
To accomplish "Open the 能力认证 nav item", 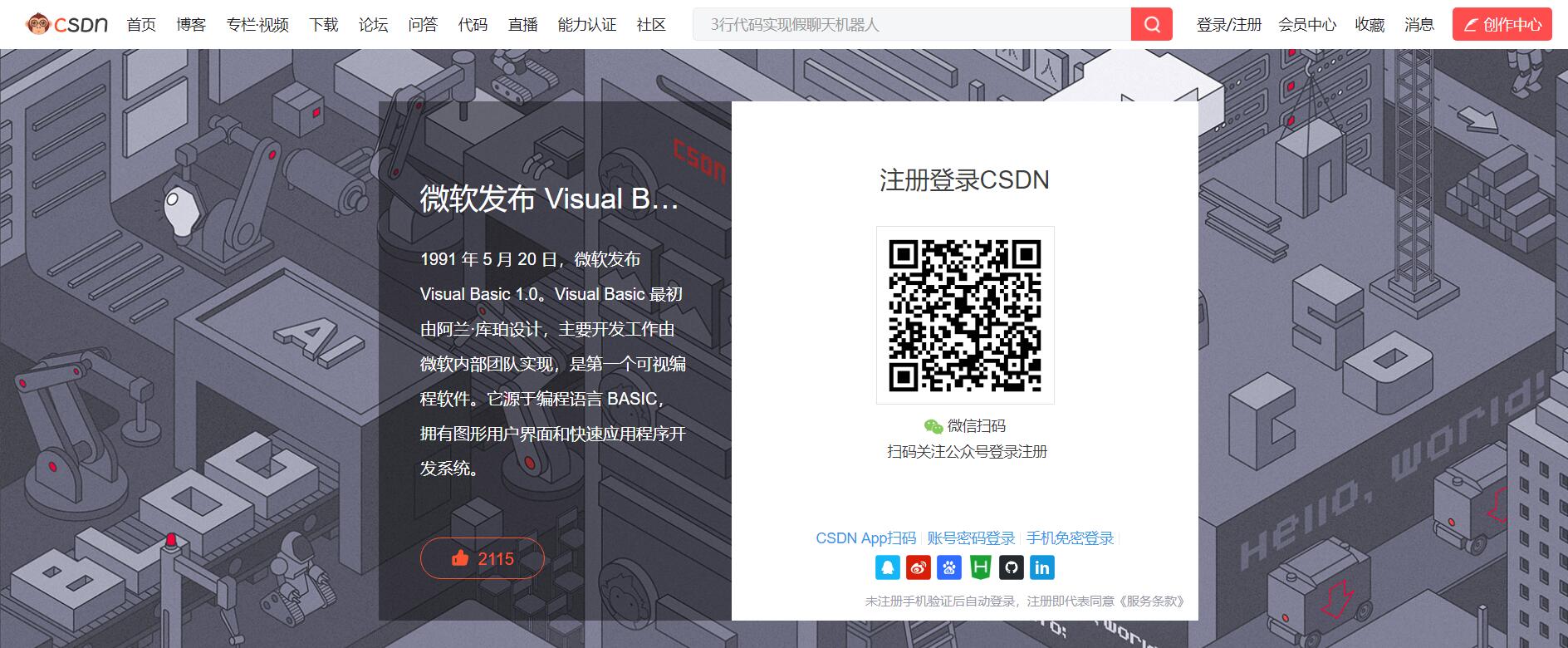I will pos(587,25).
